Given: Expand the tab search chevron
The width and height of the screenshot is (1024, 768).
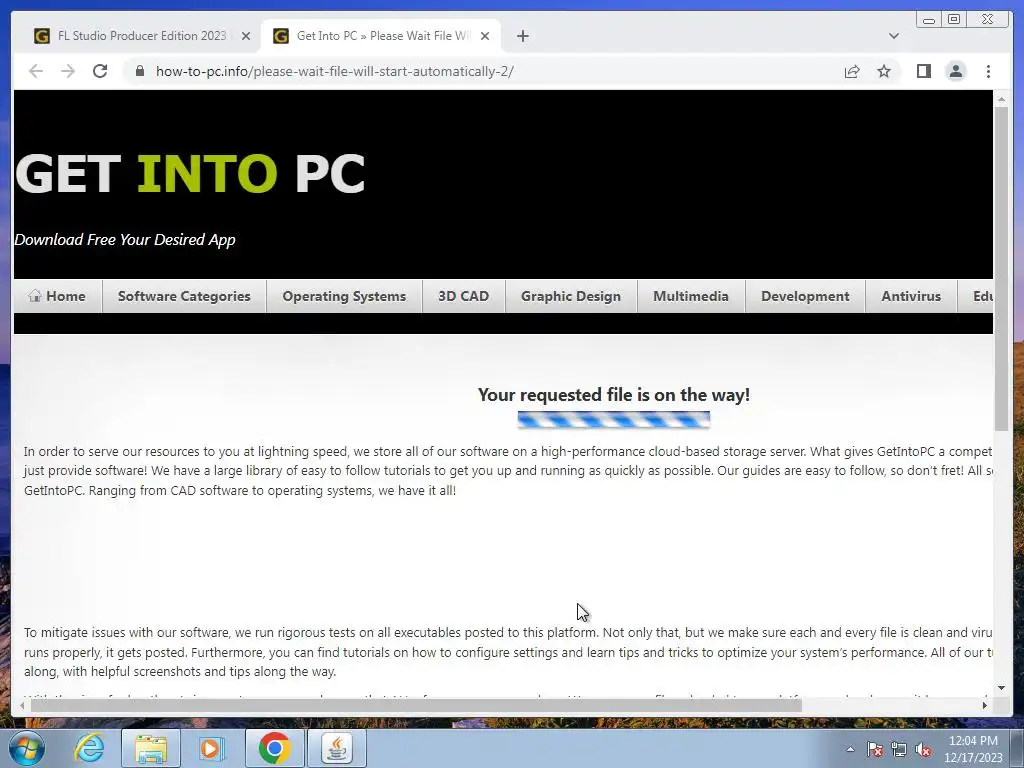Looking at the screenshot, I should [893, 36].
